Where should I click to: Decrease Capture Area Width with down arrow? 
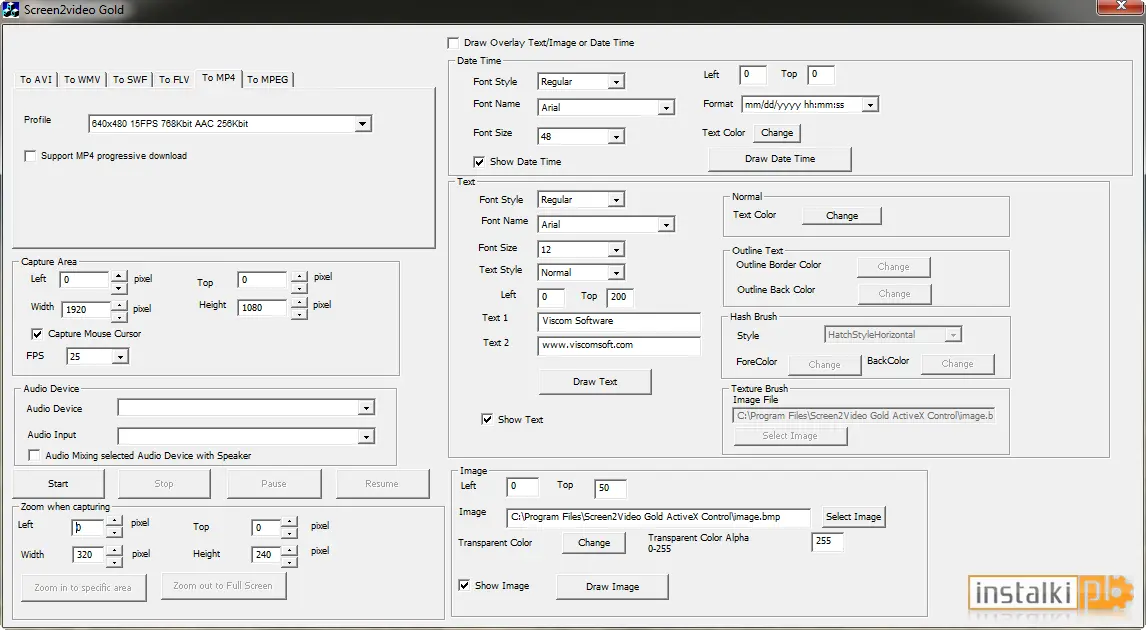point(119,317)
